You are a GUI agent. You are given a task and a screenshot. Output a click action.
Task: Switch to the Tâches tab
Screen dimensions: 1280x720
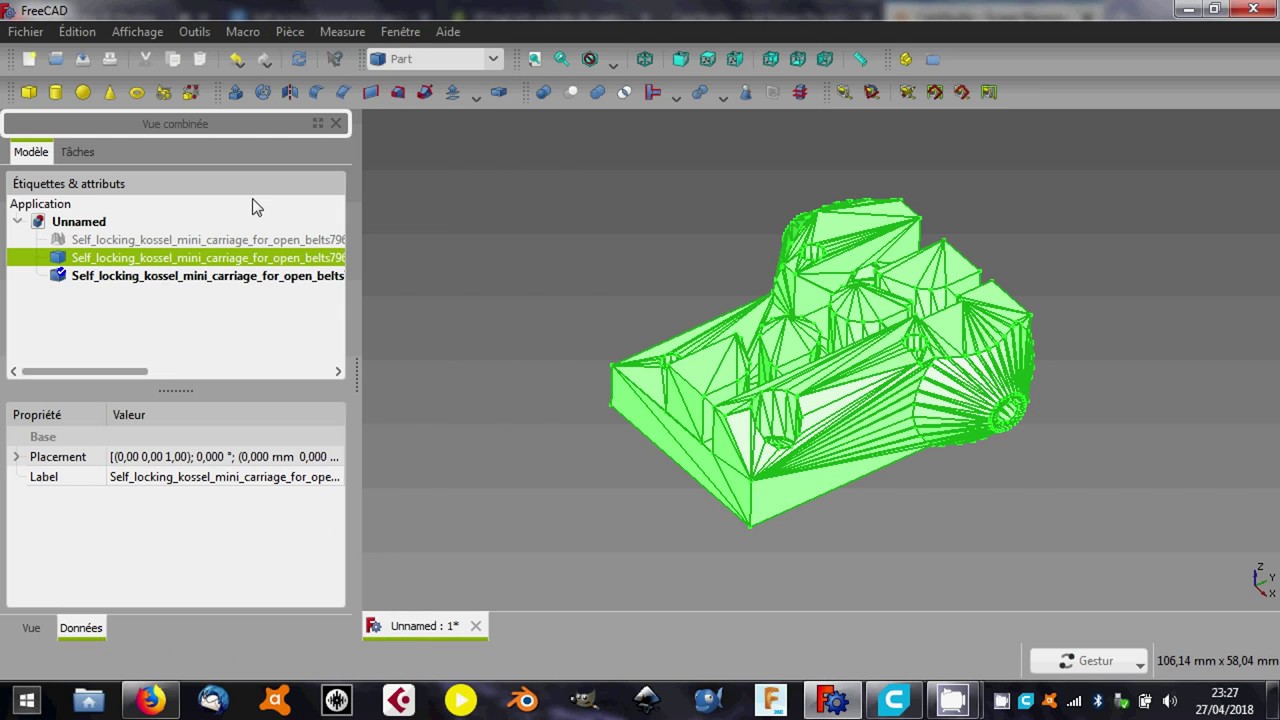77,152
